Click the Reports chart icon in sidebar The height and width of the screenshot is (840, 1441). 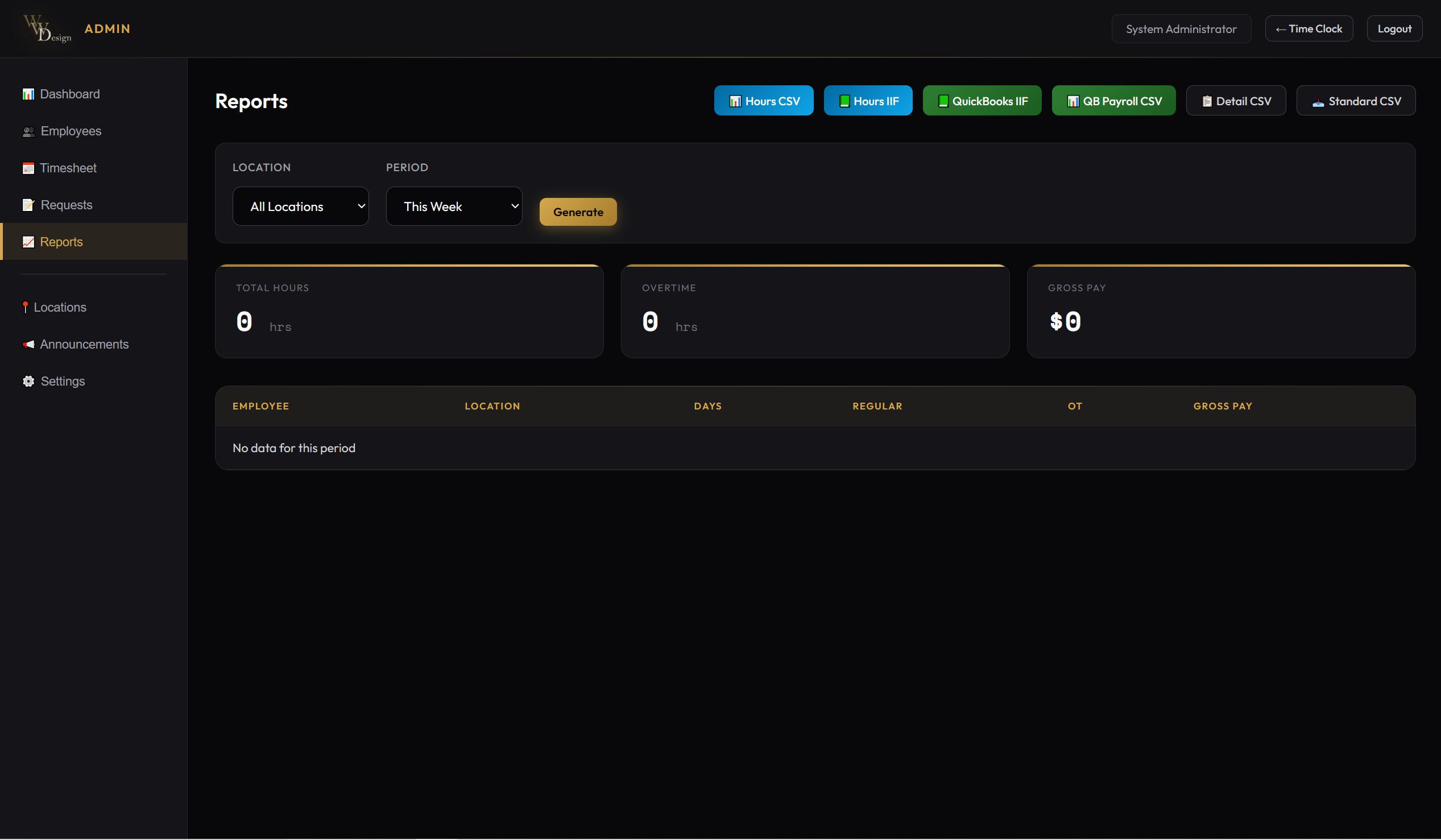point(28,242)
